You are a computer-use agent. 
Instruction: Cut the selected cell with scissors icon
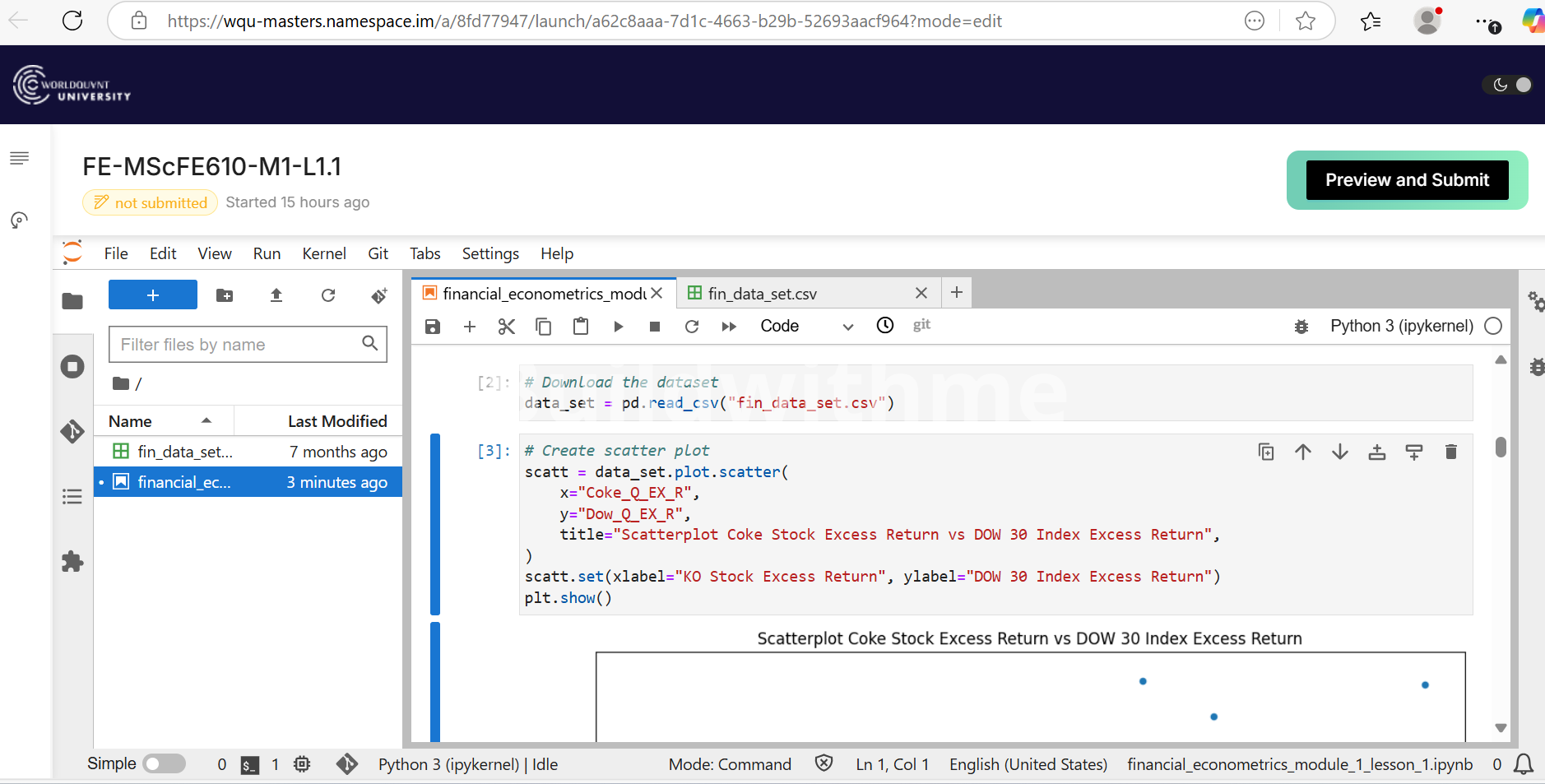(506, 327)
